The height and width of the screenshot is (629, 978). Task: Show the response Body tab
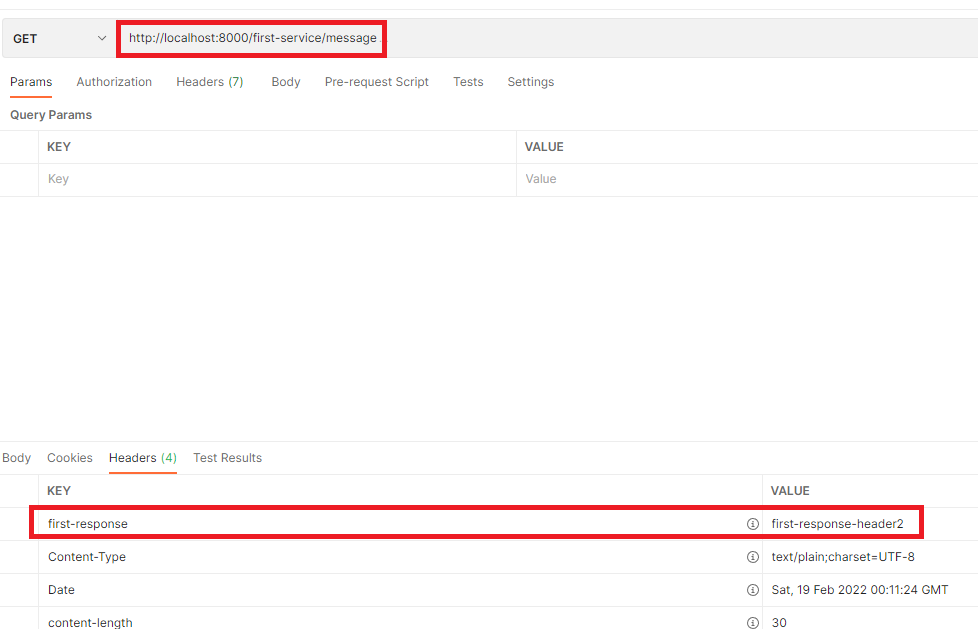(16, 458)
